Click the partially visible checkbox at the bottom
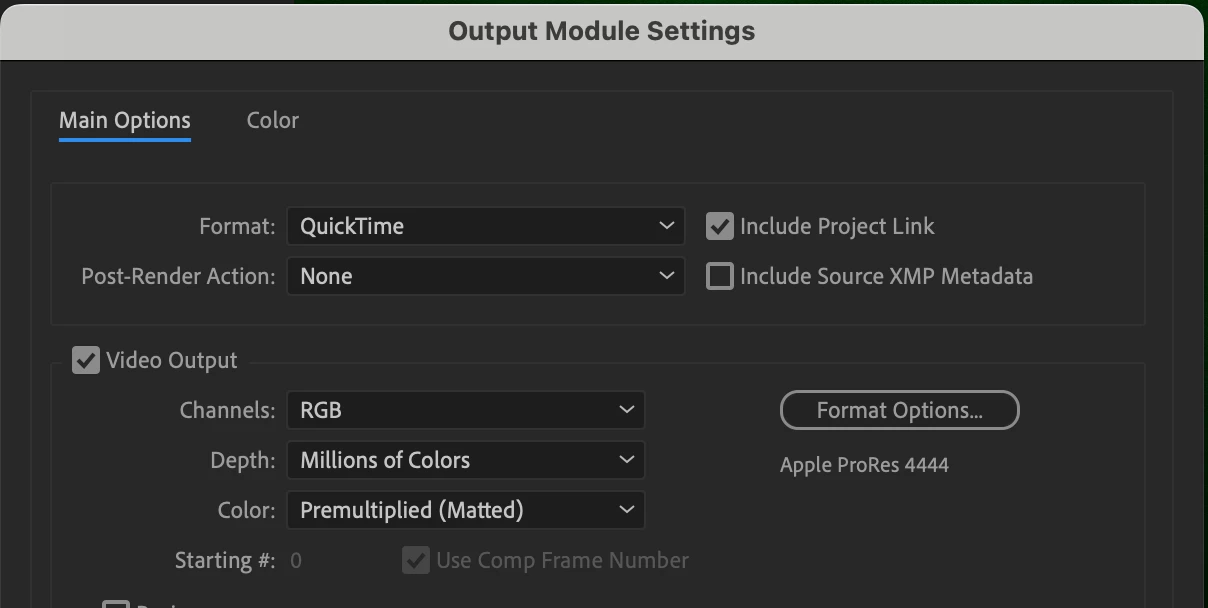This screenshot has width=1208, height=608. coord(116,604)
